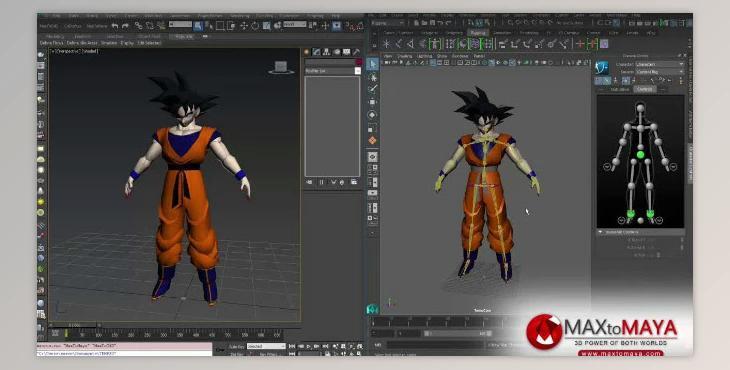This screenshot has width=730, height=370.
Task: Play the animation in 3ds Max playback controls
Action: coord(309,347)
